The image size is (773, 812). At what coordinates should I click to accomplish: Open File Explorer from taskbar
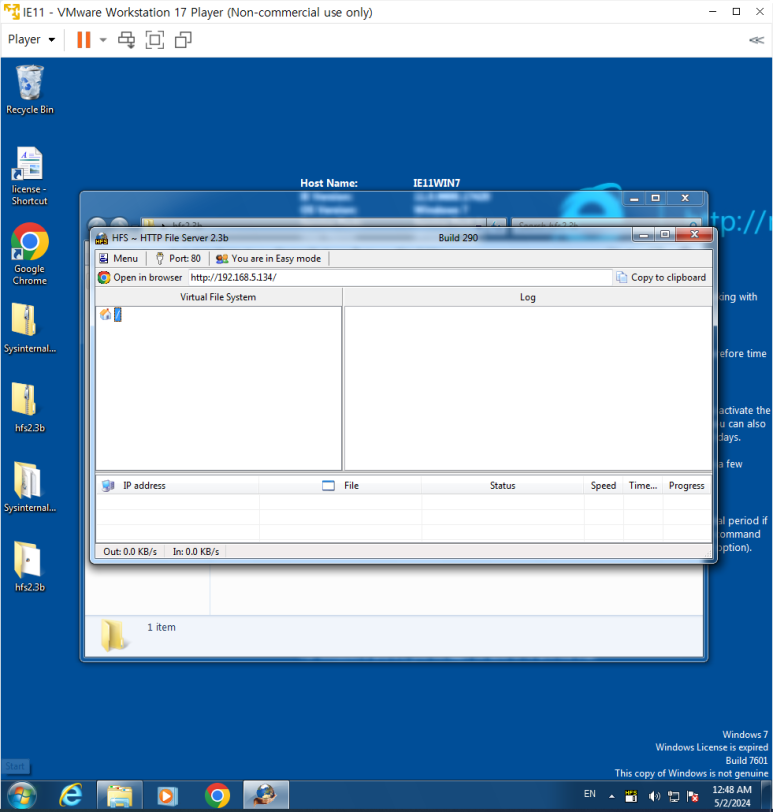tap(120, 795)
